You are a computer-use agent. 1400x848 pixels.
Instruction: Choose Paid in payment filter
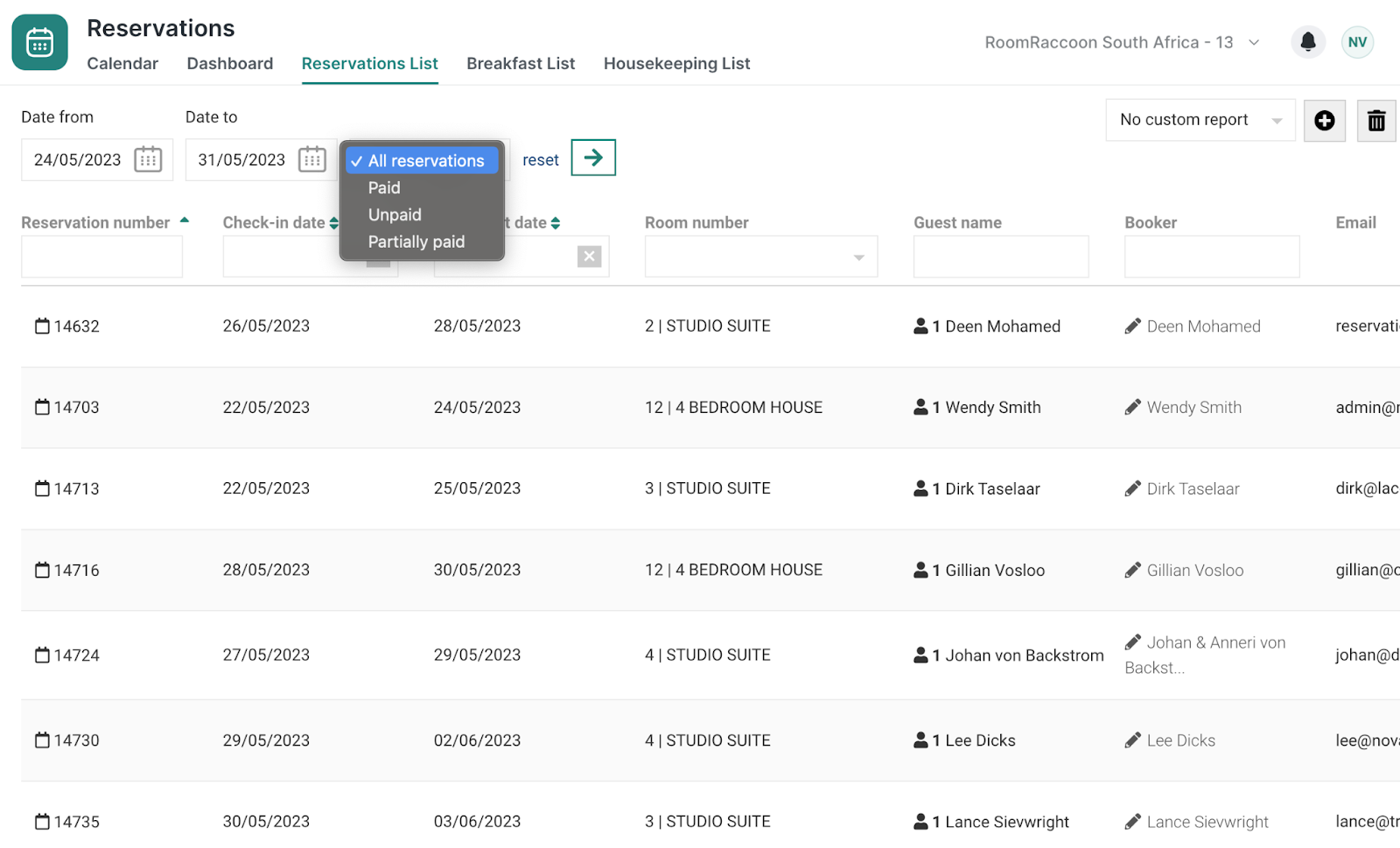click(384, 188)
